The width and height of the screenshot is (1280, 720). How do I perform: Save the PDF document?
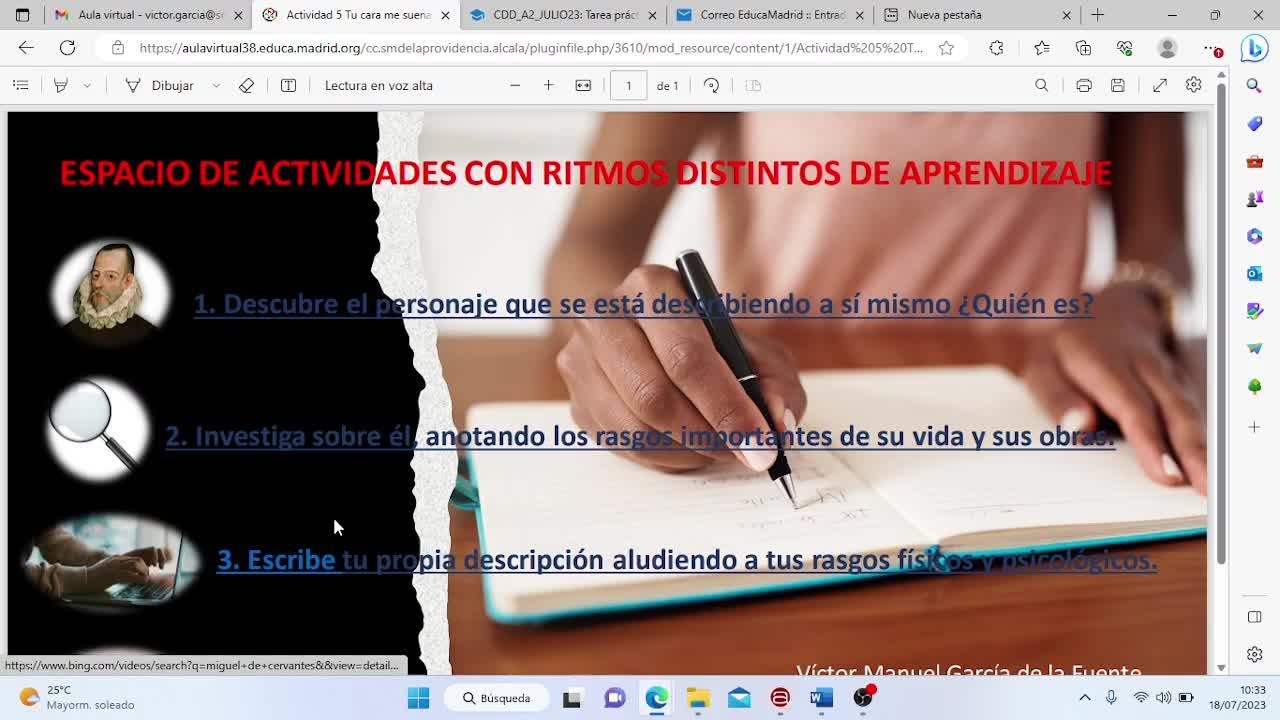point(1118,85)
